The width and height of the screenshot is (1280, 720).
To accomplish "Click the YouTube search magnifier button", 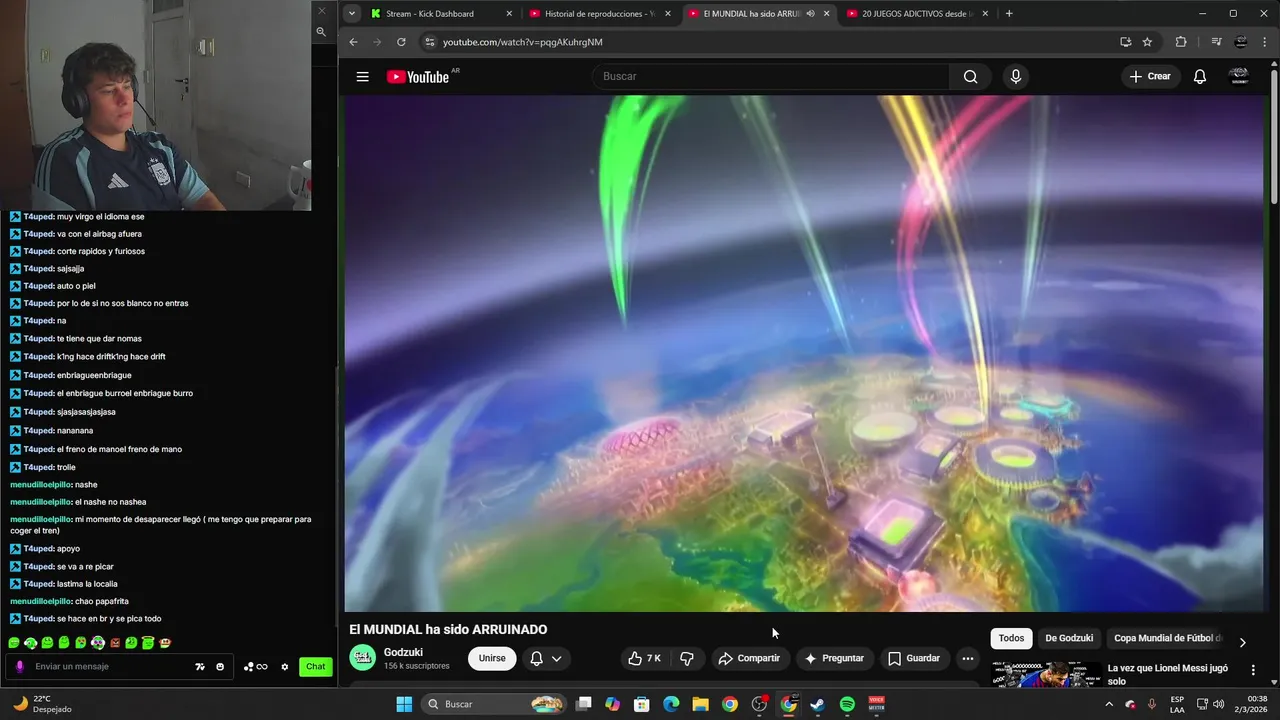I will [x=970, y=77].
